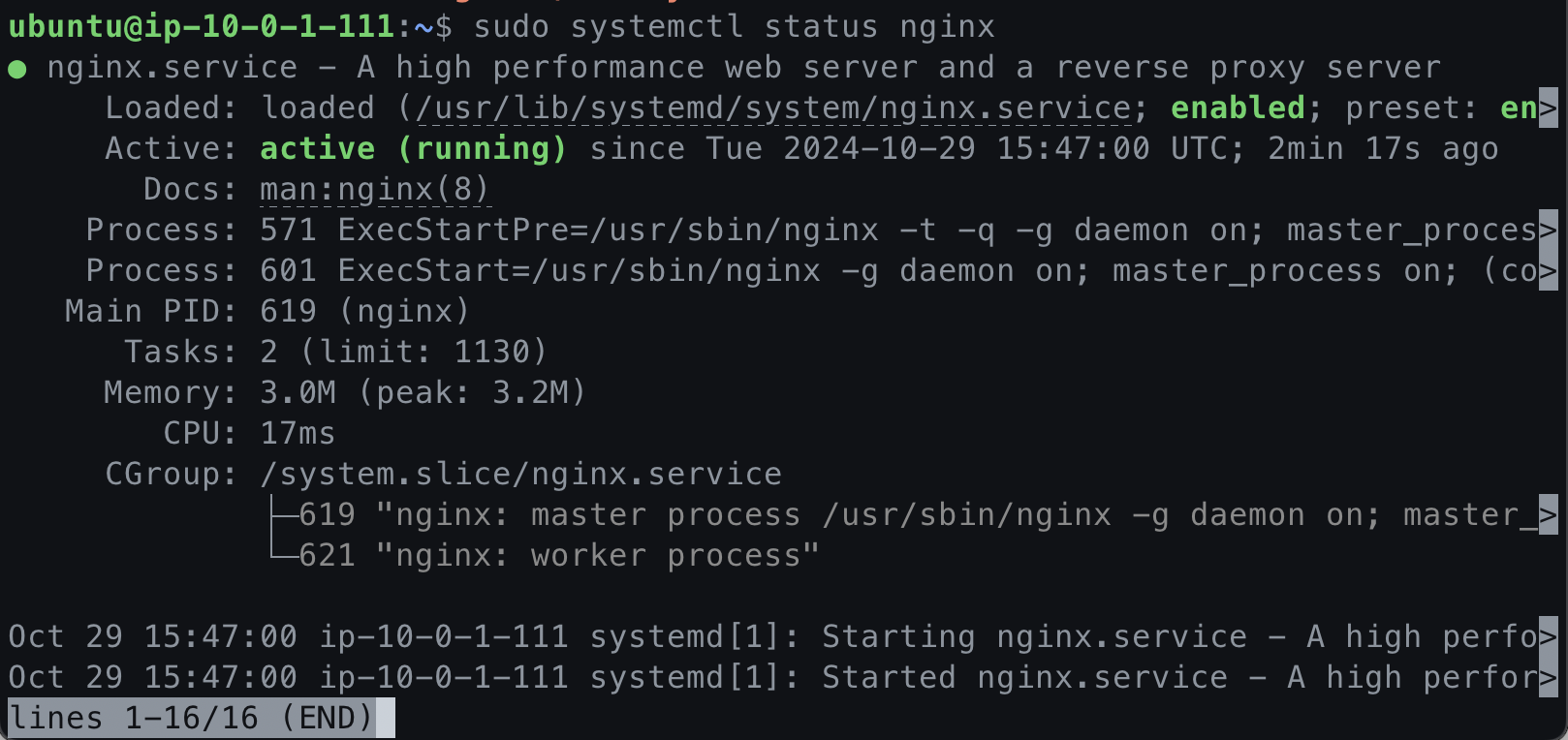Click the 'Main PID: 619 (nginx)' value
The image size is (1568, 740).
(x=365, y=311)
